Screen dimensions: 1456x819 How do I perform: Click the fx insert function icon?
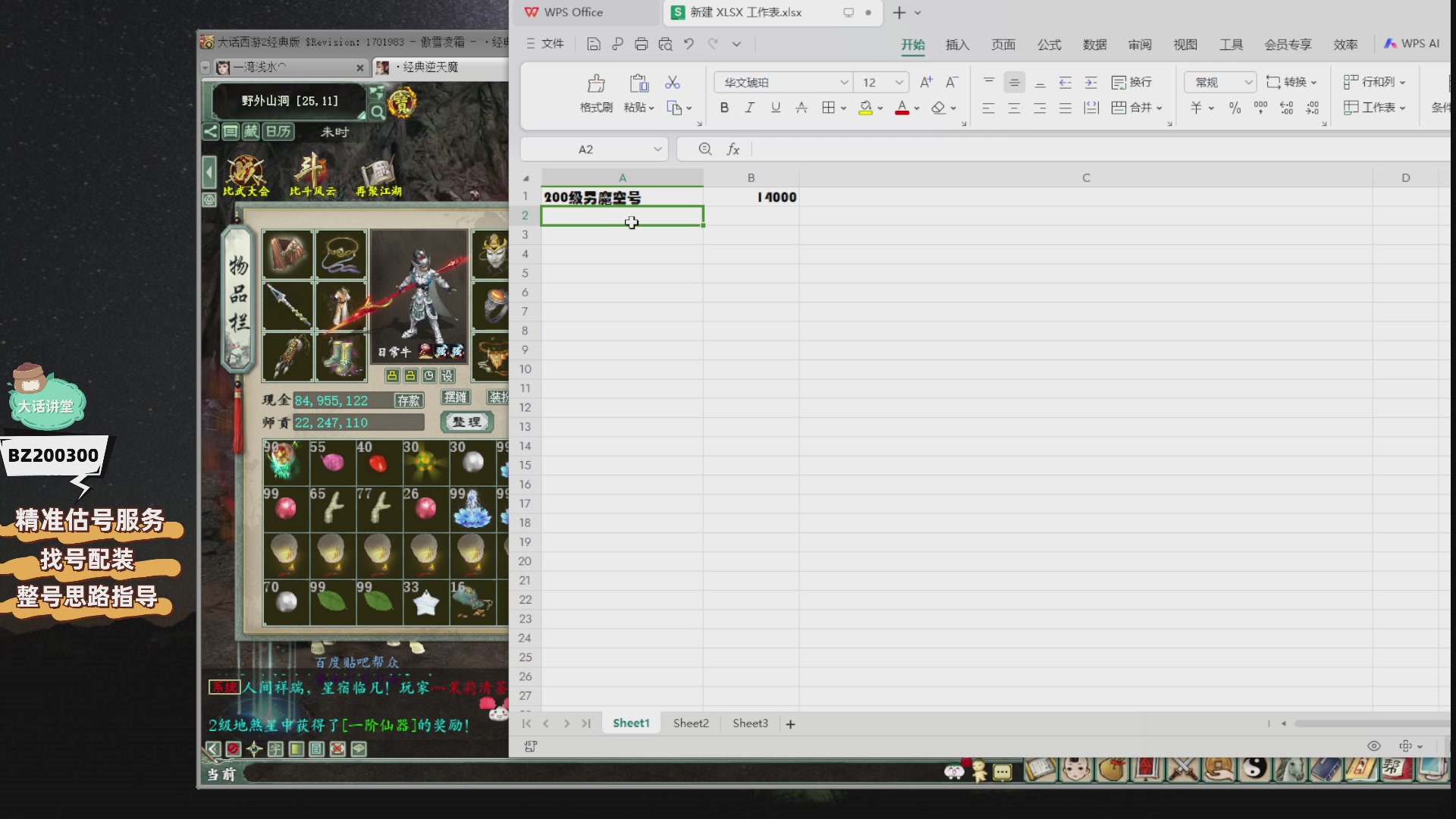pos(733,149)
